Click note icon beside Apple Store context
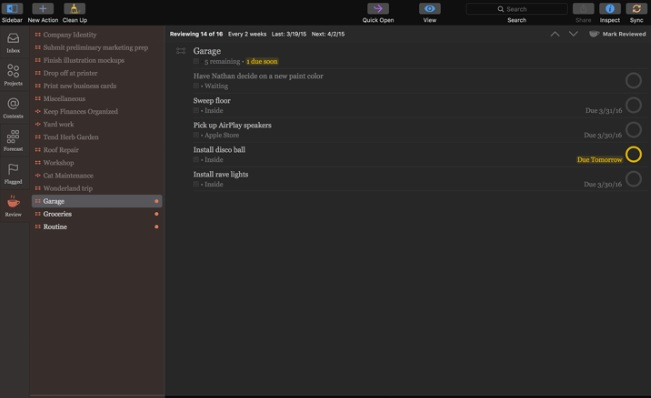This screenshot has height=398, width=651. click(x=196, y=135)
